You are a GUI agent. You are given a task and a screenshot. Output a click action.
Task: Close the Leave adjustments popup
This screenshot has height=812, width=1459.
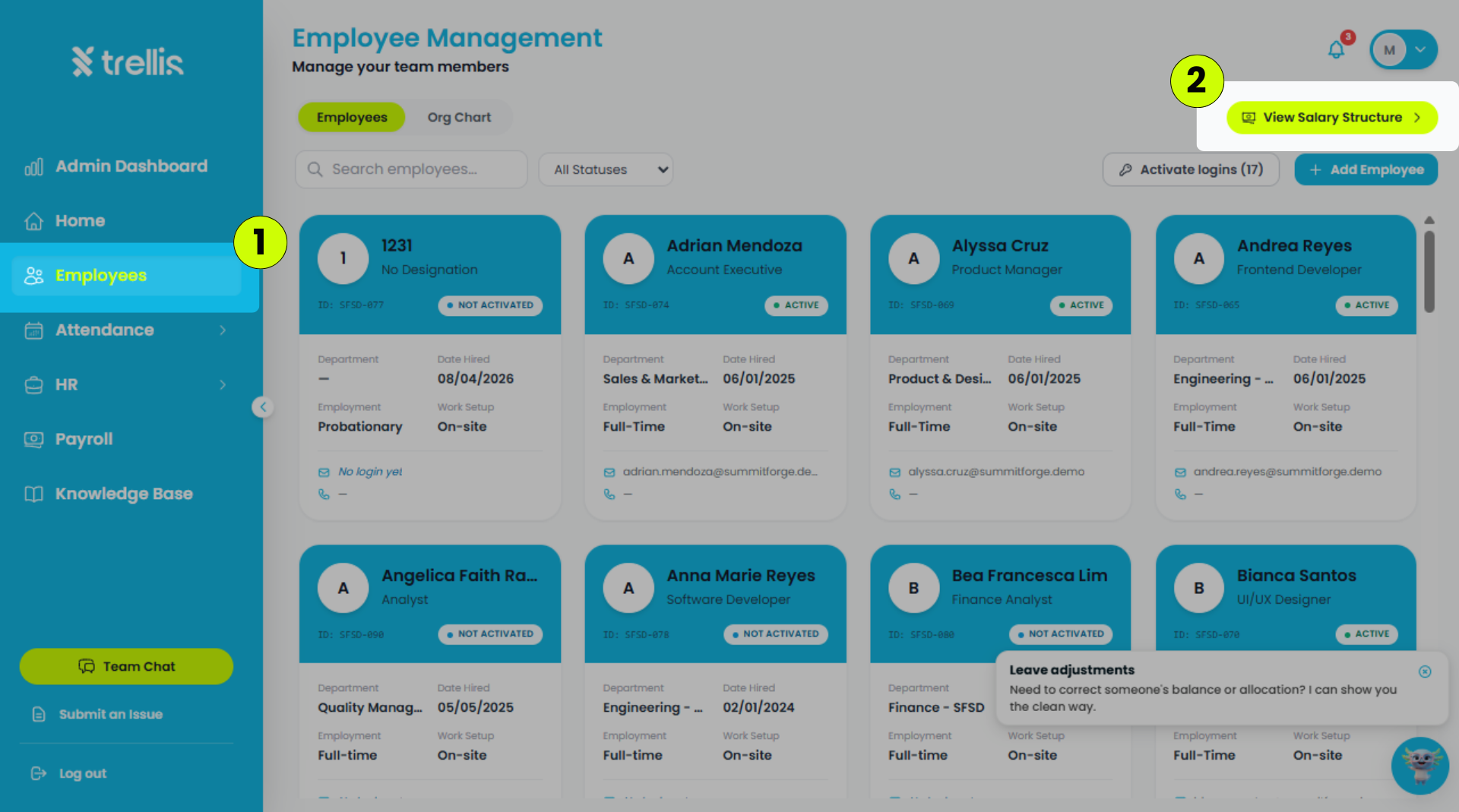pyautogui.click(x=1425, y=671)
